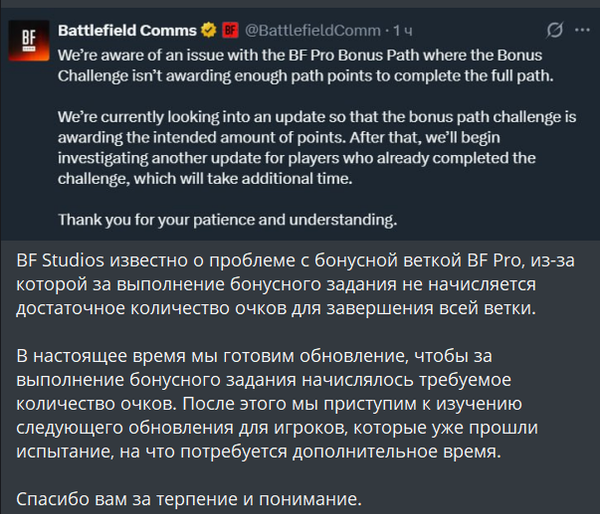Click the BF profile avatar
600x514 pixels.
pos(30,43)
